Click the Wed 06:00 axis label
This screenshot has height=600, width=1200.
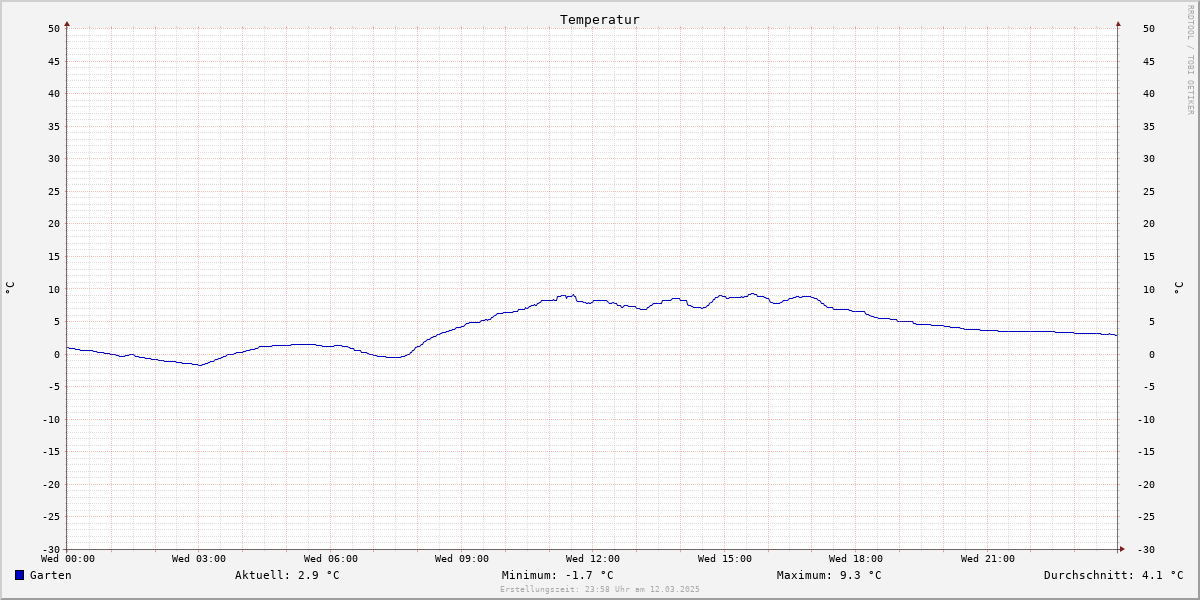(331, 559)
